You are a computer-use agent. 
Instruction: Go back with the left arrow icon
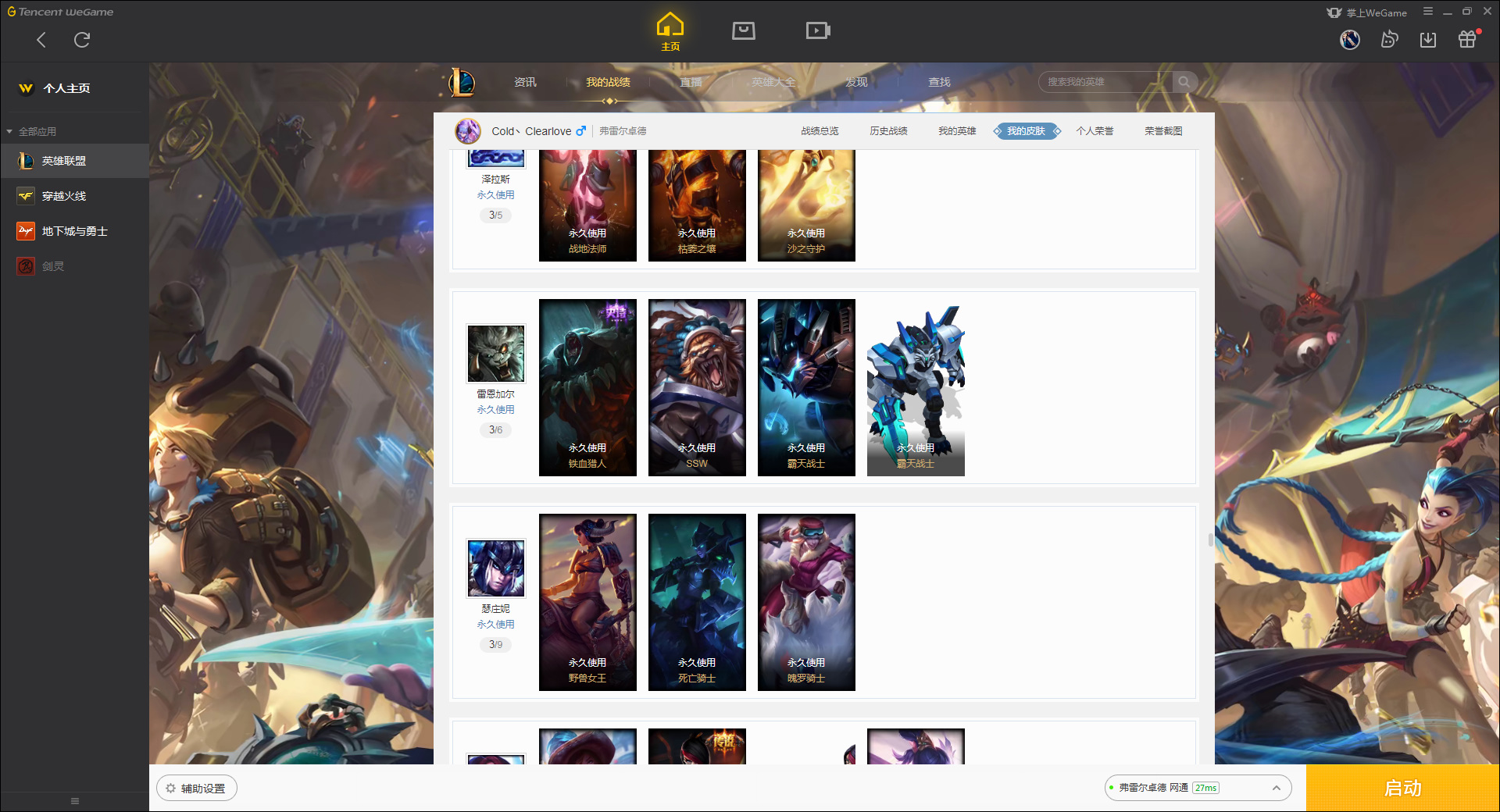coord(41,40)
